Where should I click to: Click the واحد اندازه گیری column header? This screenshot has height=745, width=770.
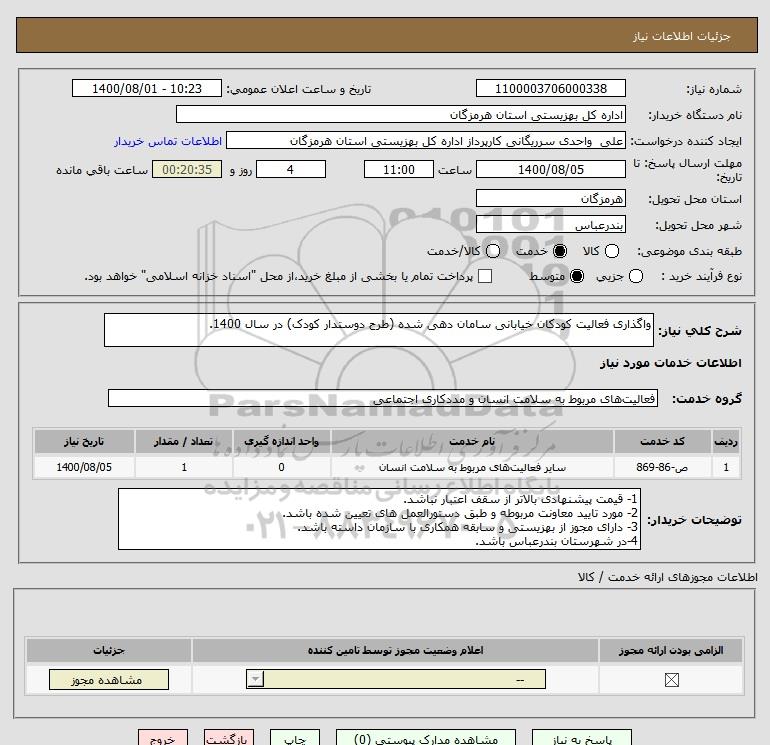click(281, 441)
